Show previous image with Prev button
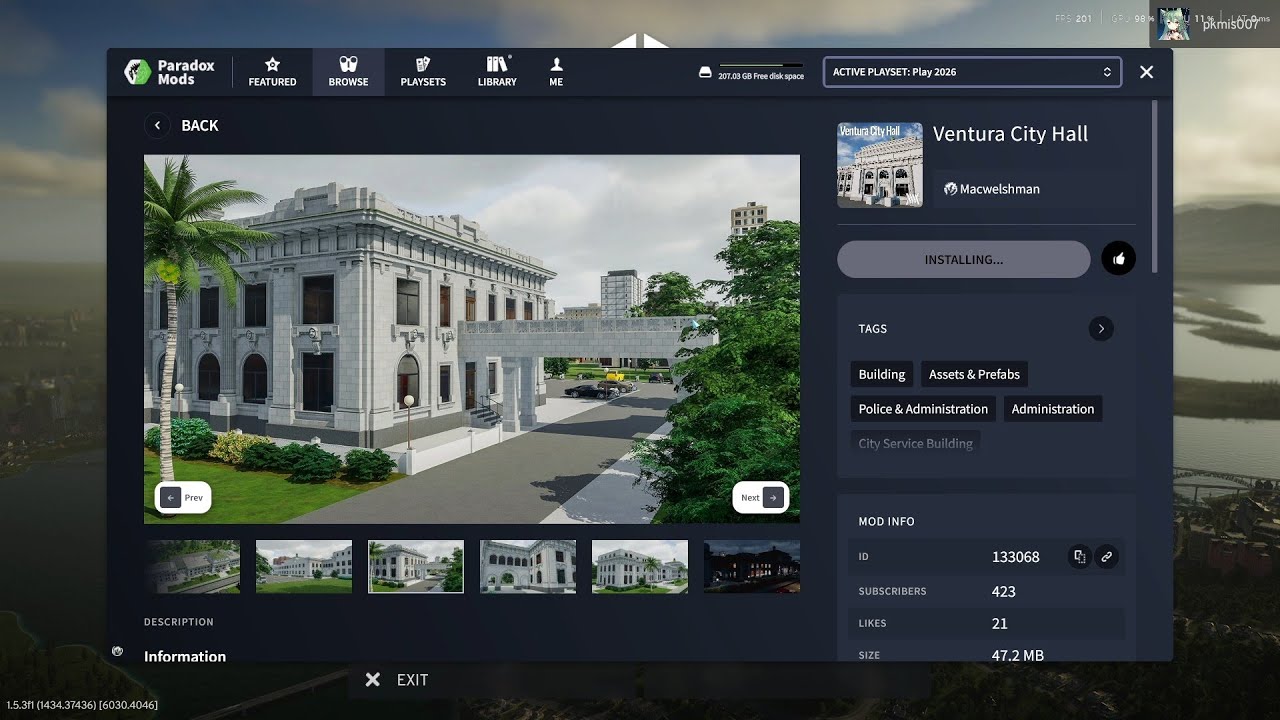This screenshot has width=1280, height=720. [x=183, y=497]
